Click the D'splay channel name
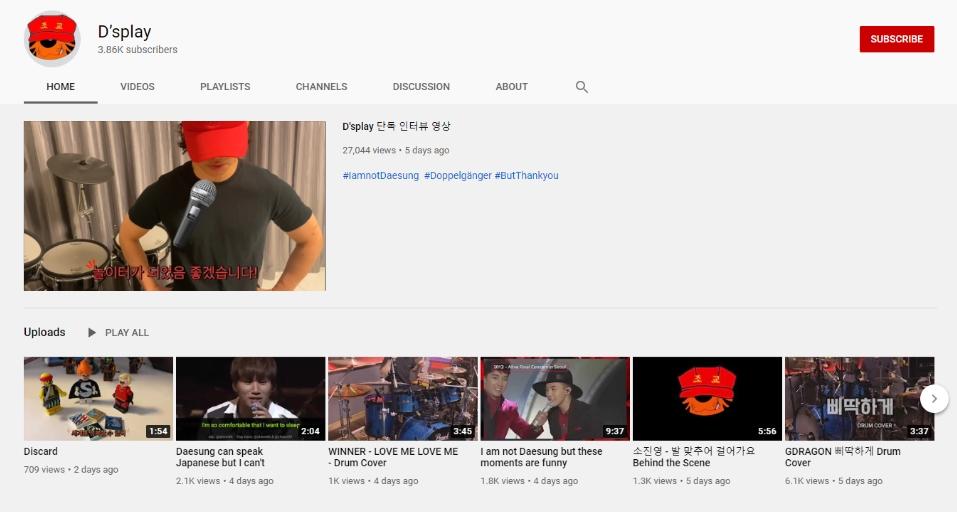The width and height of the screenshot is (957, 512). pos(125,32)
